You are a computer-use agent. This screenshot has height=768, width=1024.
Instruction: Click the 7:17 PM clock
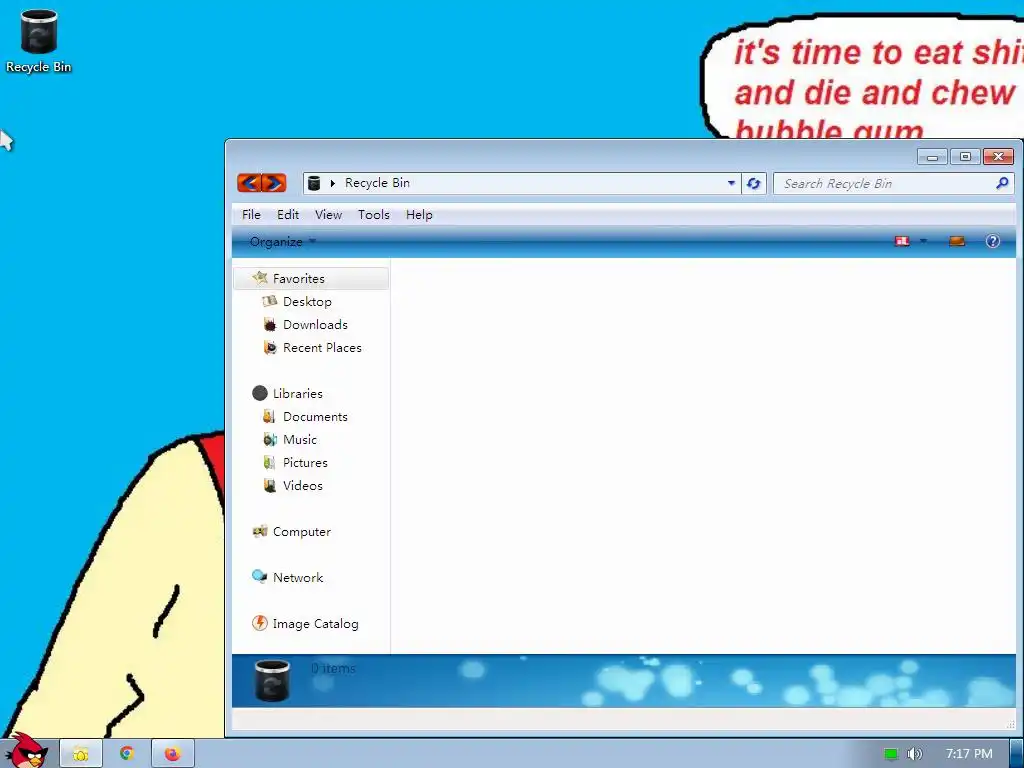coord(969,754)
